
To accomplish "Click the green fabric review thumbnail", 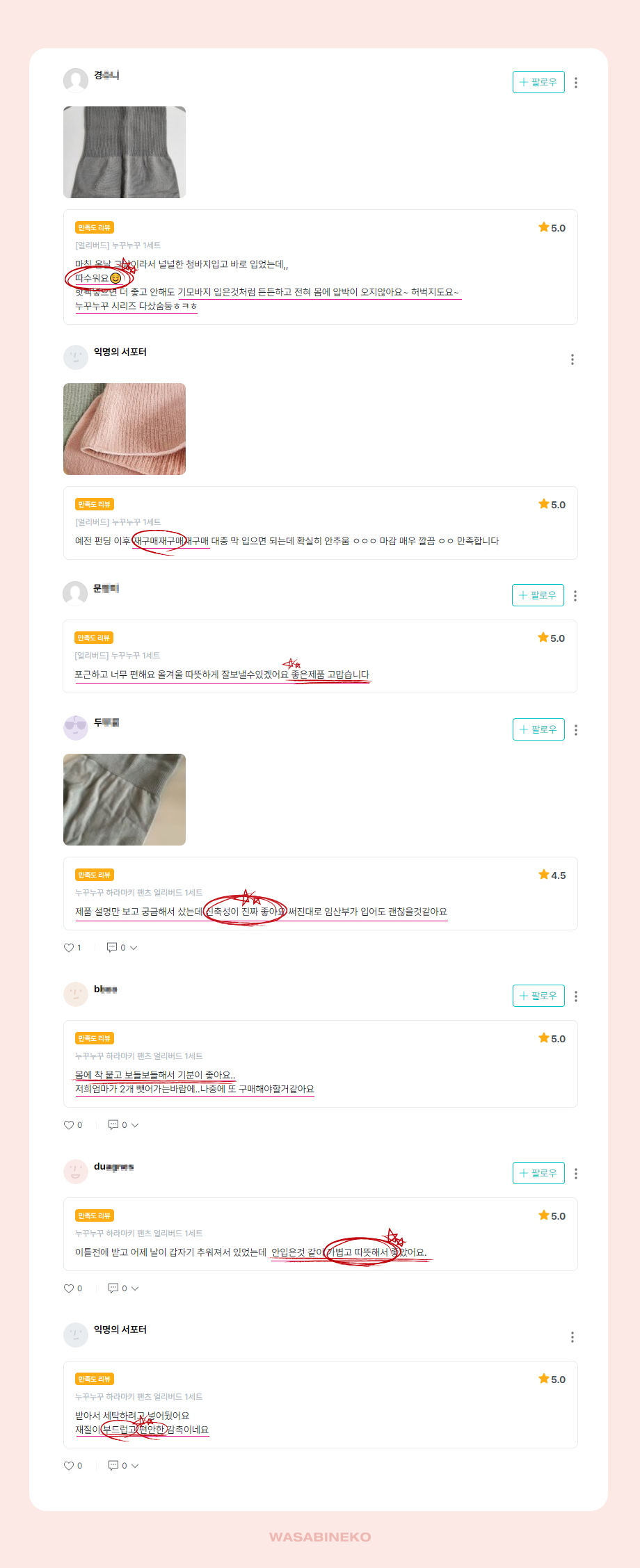I will click(125, 800).
